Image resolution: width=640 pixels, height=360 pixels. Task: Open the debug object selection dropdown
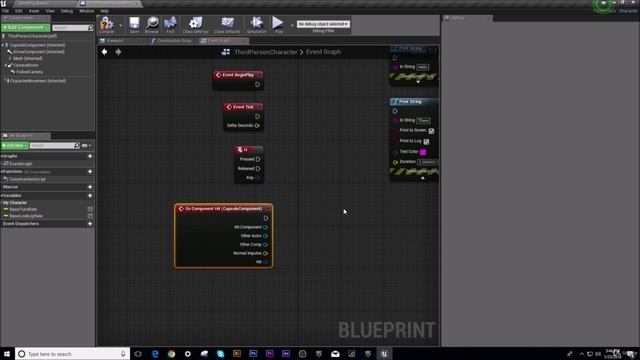pos(323,24)
